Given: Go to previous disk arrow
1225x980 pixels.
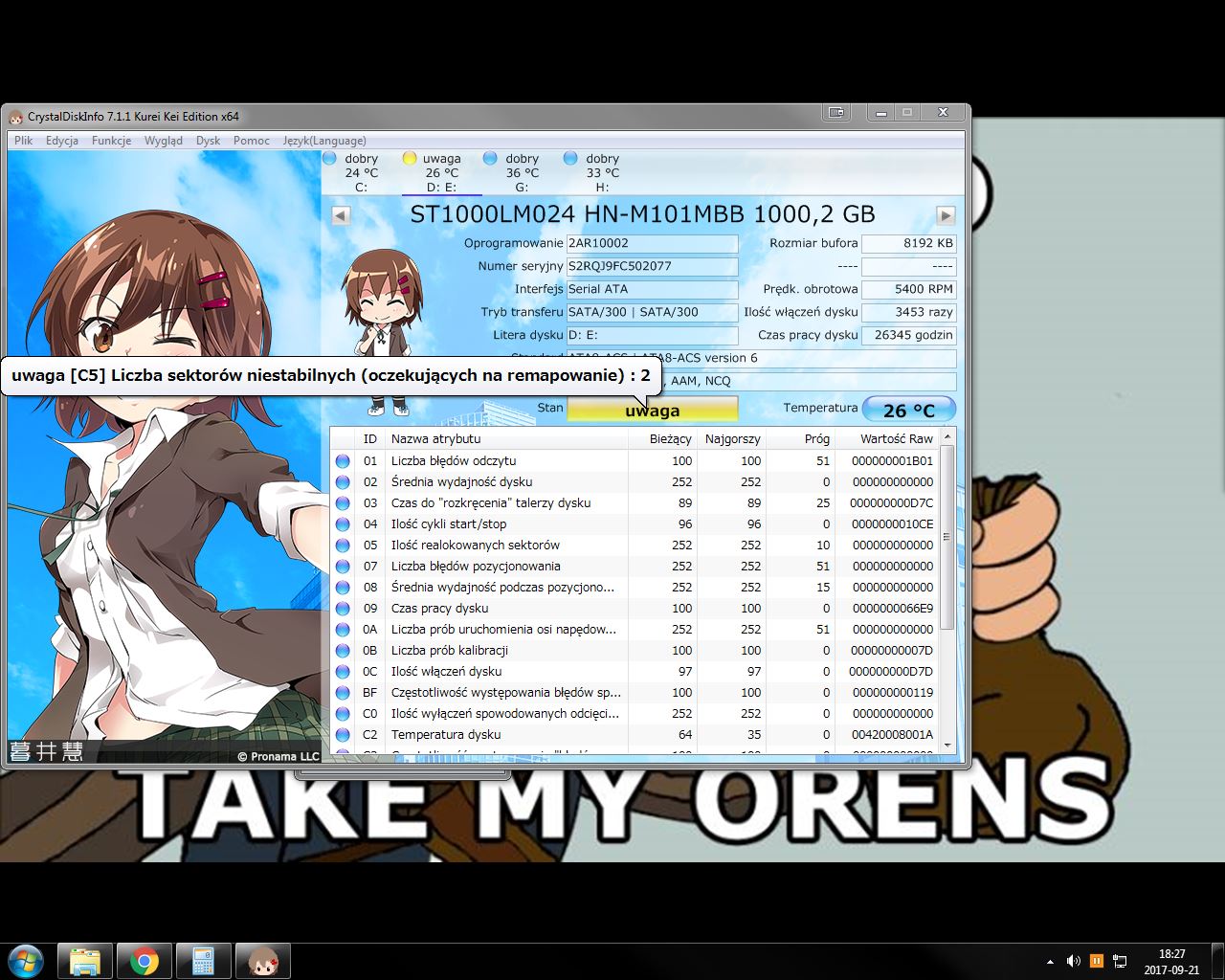Looking at the screenshot, I should coord(341,215).
